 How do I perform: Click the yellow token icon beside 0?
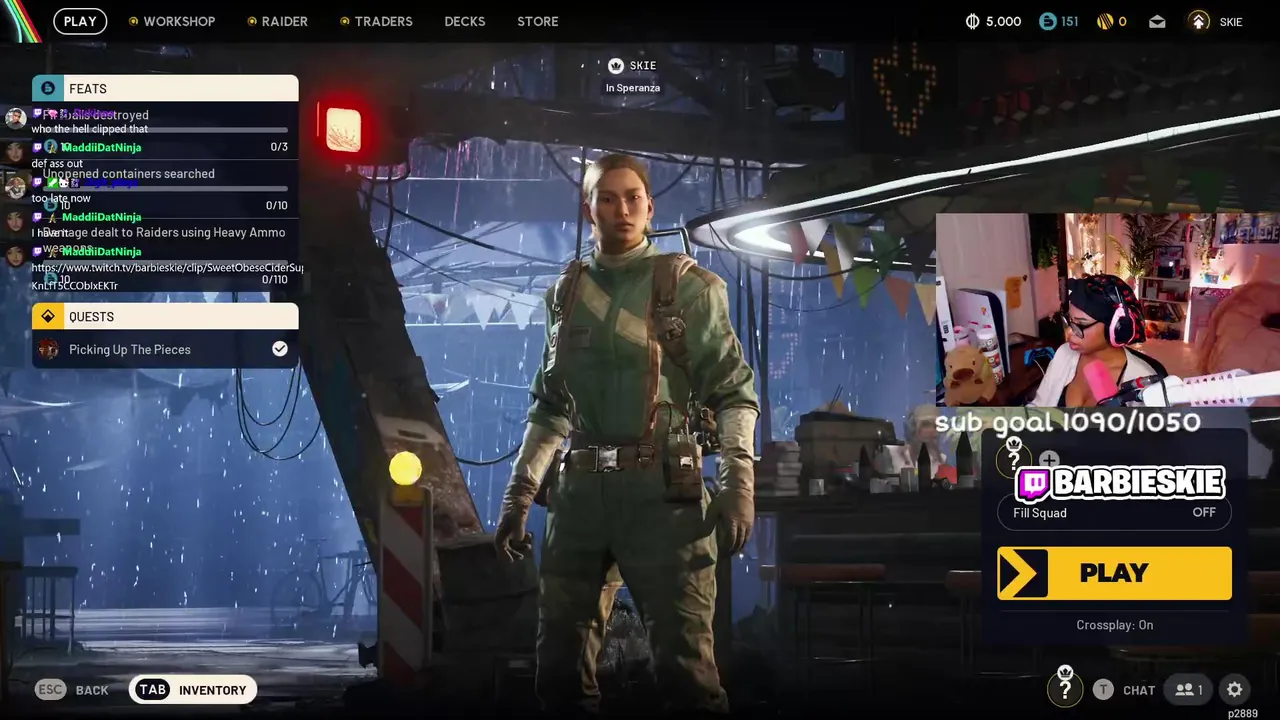pyautogui.click(x=1105, y=21)
